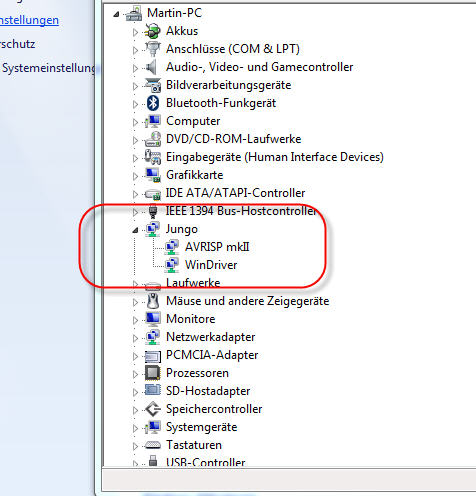
Task: Expand the Monitore category
Action: (135, 320)
